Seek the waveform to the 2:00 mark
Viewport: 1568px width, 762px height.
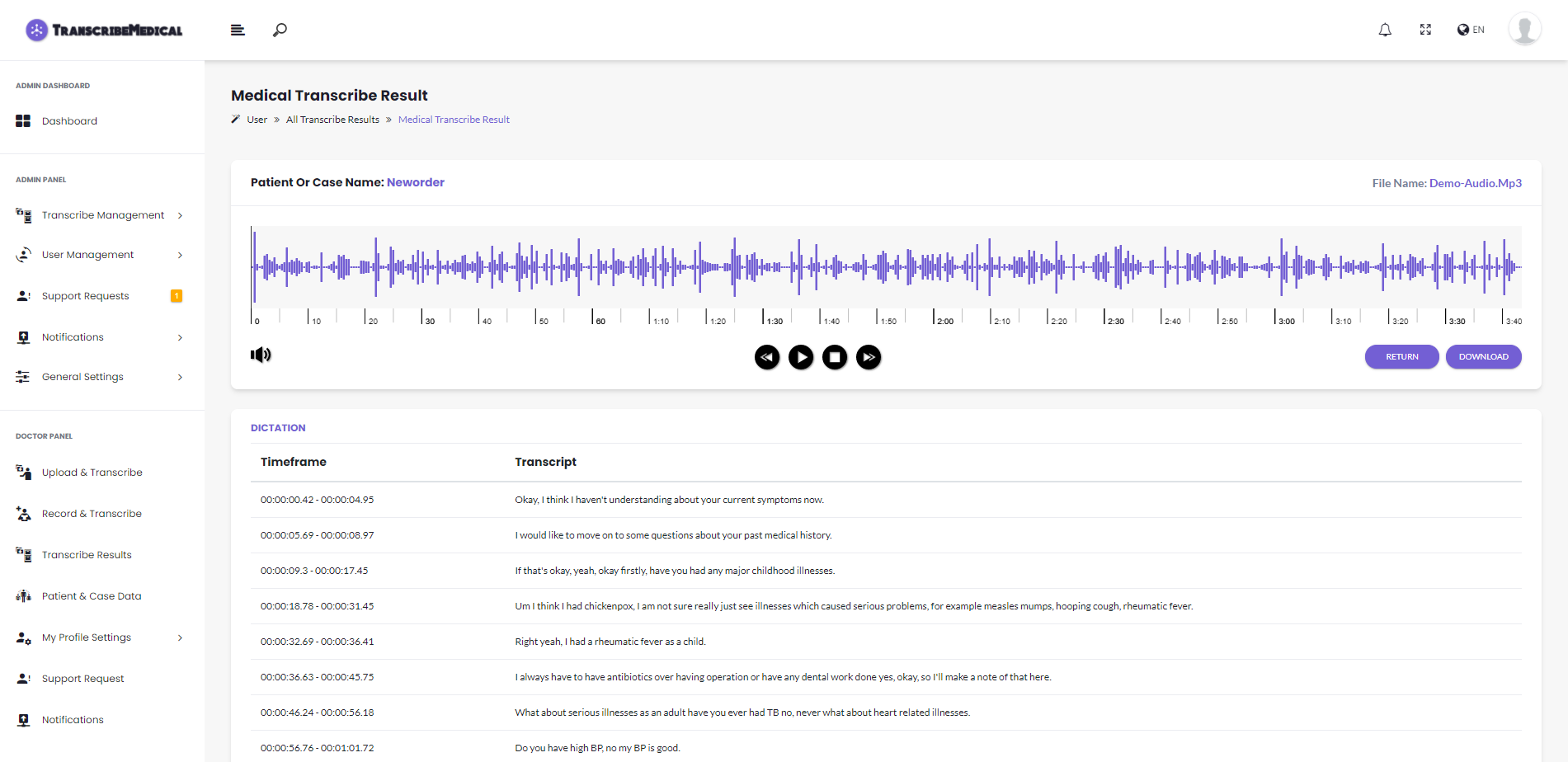tap(934, 266)
